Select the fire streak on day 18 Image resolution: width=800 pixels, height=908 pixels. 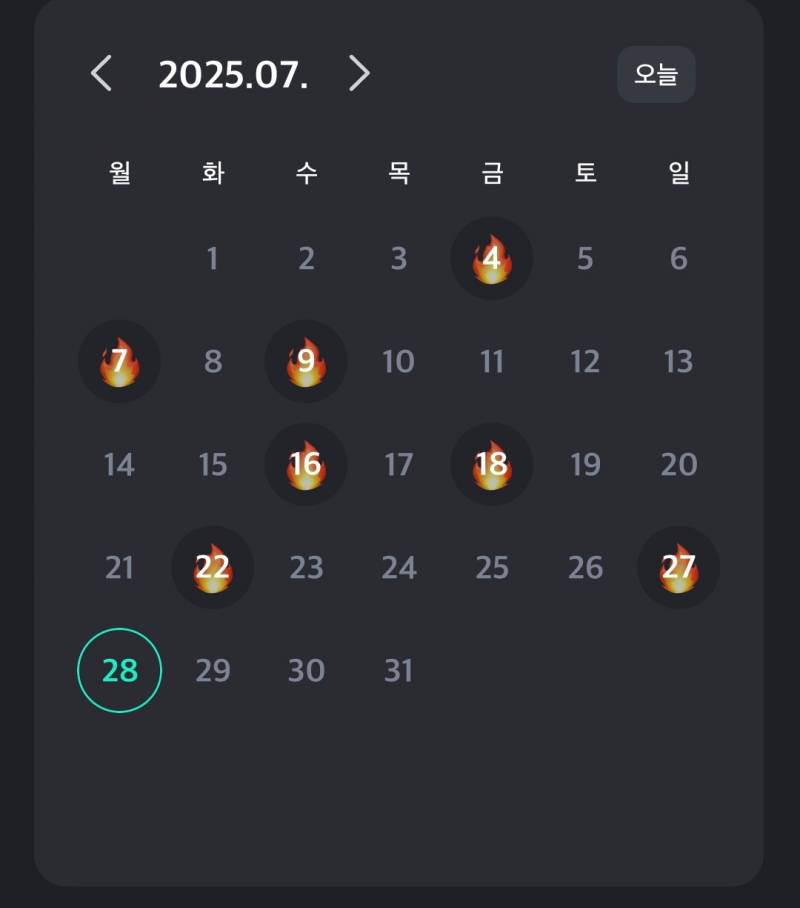coord(492,464)
